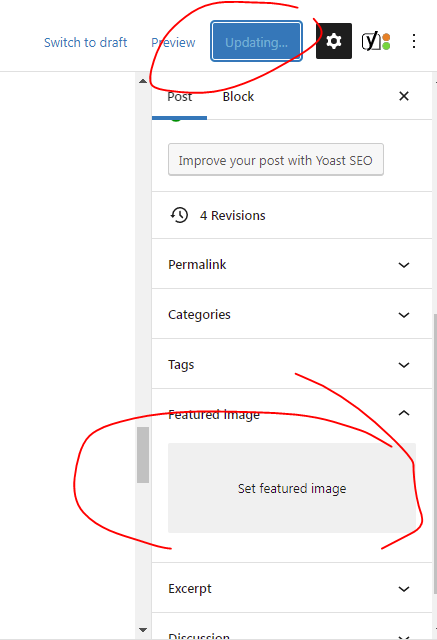This screenshot has width=437, height=640.
Task: Click the Updating… publish button
Action: (256, 41)
